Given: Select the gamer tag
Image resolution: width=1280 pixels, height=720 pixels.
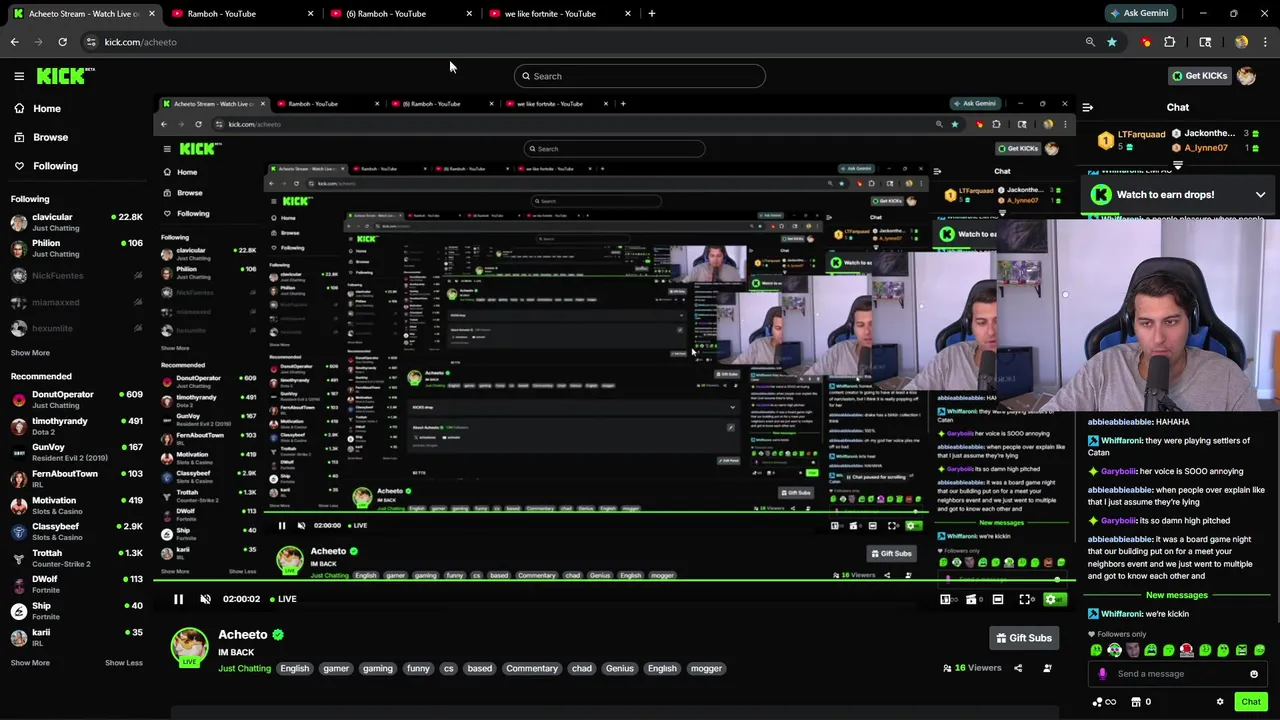Looking at the screenshot, I should [336, 668].
